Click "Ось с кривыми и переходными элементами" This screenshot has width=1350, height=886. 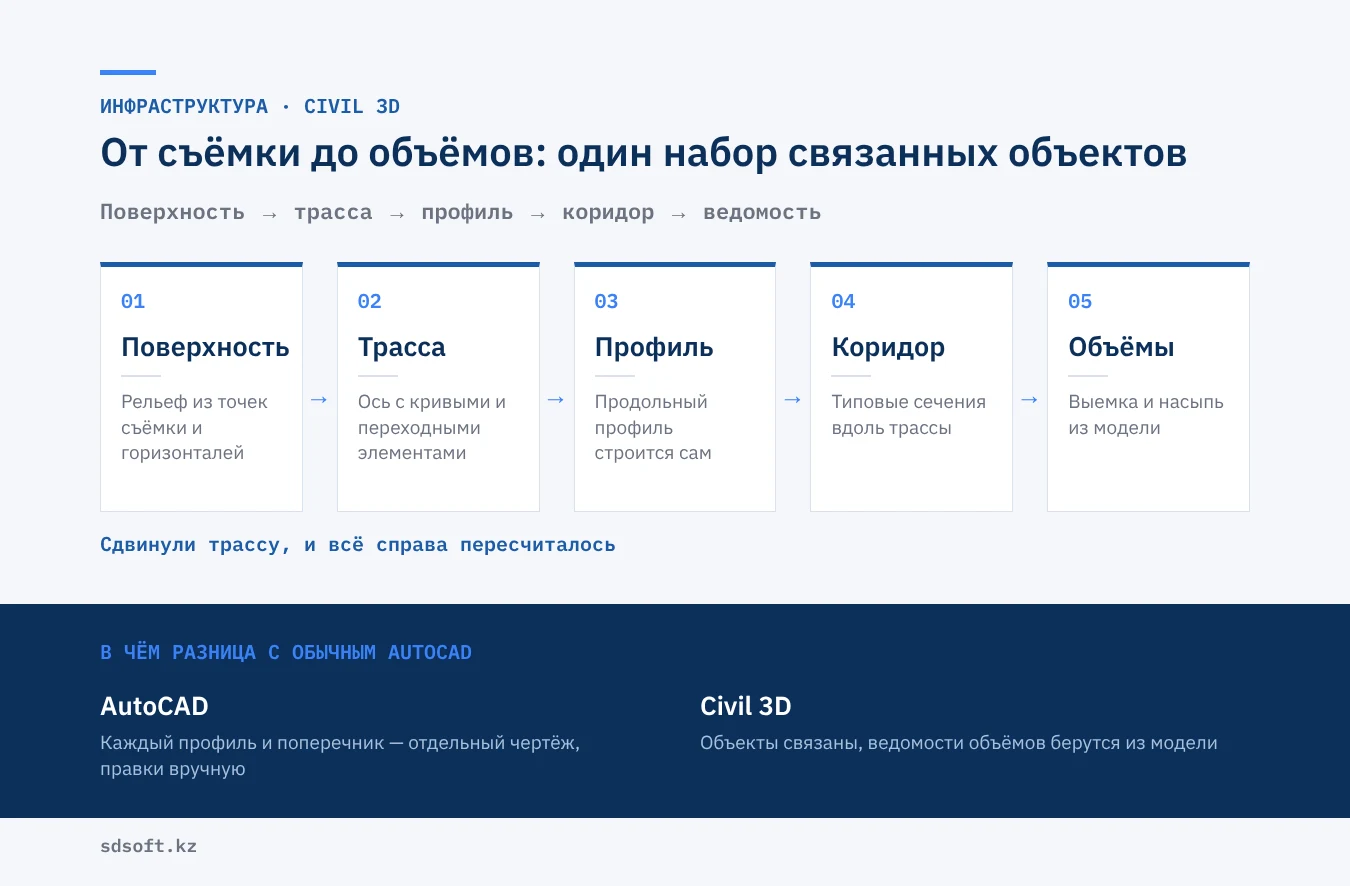click(x=432, y=427)
